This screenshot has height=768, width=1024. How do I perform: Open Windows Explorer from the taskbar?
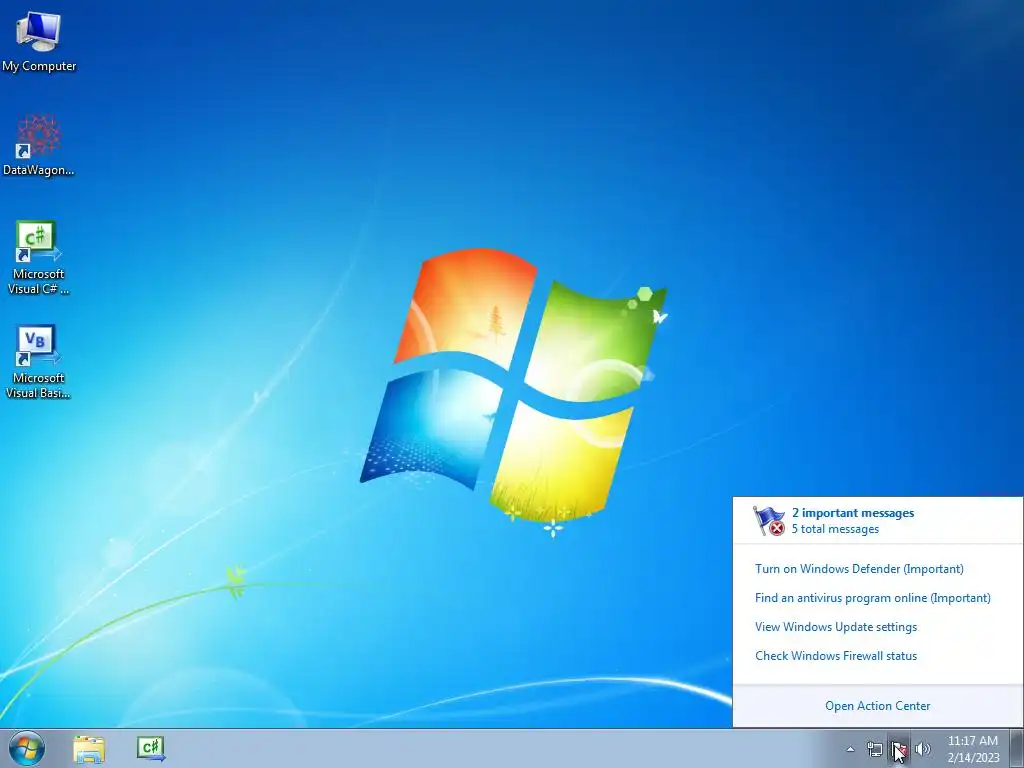point(89,749)
